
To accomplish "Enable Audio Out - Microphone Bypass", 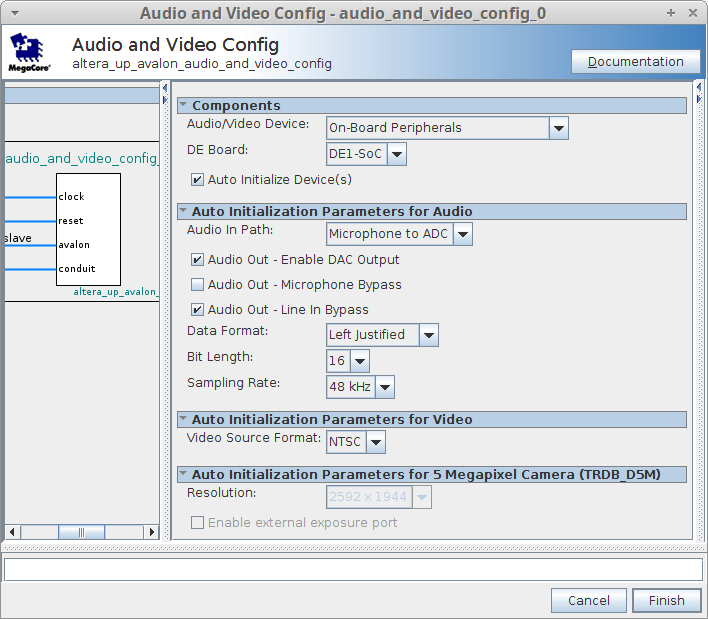I will click(198, 285).
